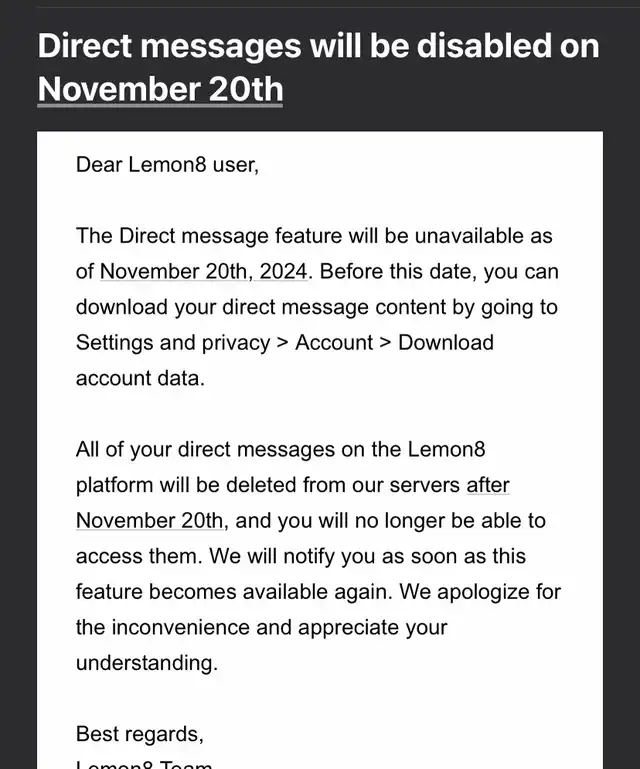Viewport: 640px width, 769px height.
Task: Click the word 'Download' after Account
Action: [x=446, y=342]
